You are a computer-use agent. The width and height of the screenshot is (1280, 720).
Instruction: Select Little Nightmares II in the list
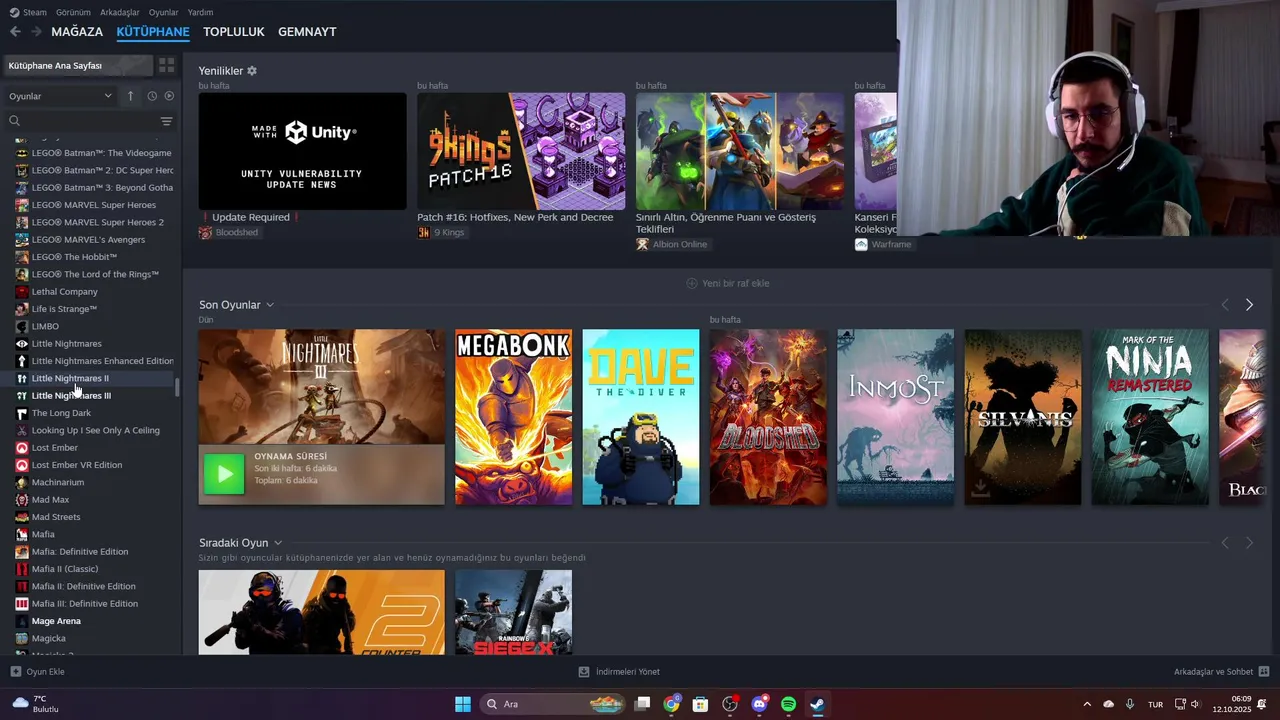[70, 378]
